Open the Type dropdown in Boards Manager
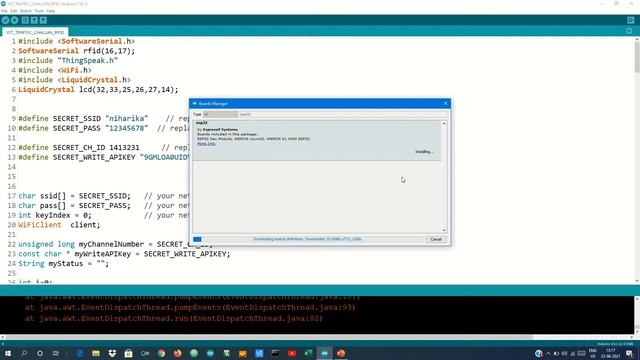 (220, 114)
